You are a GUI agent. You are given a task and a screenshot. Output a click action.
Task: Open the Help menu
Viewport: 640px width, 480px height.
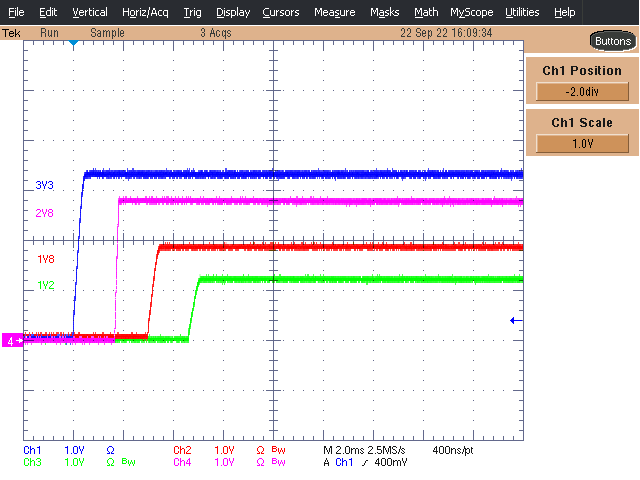(x=564, y=12)
